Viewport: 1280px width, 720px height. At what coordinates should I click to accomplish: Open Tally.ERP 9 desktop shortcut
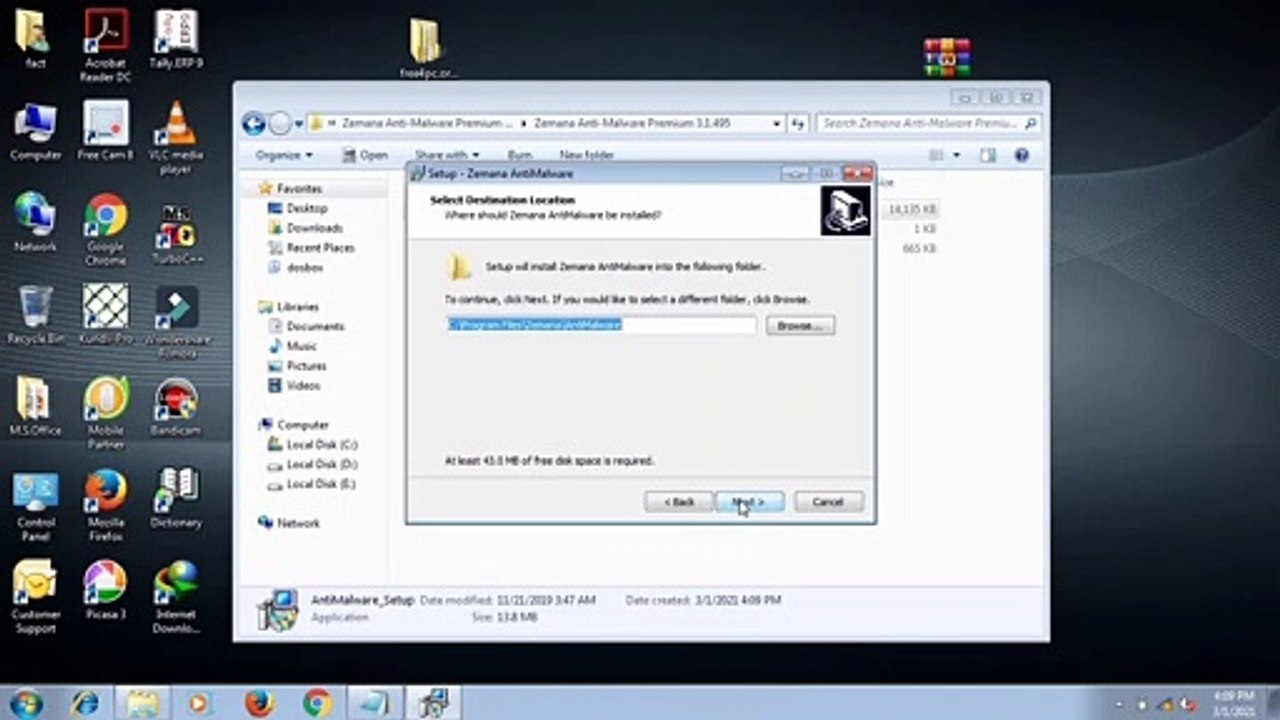(x=176, y=40)
